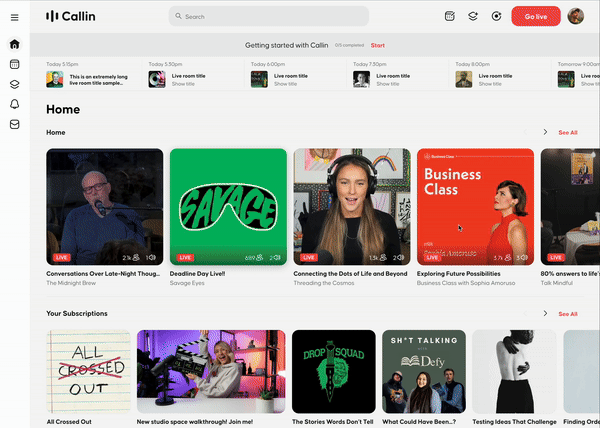Focus the Search field

[269, 16]
